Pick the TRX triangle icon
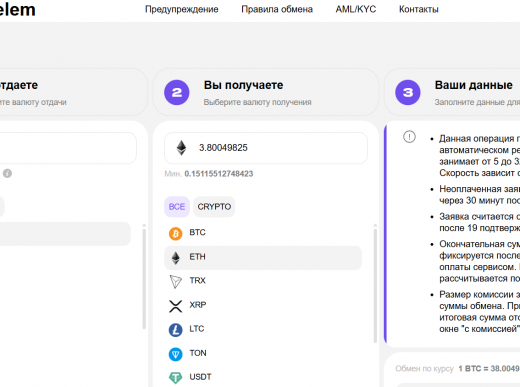Screen dimensions: 520x387 click(176, 282)
